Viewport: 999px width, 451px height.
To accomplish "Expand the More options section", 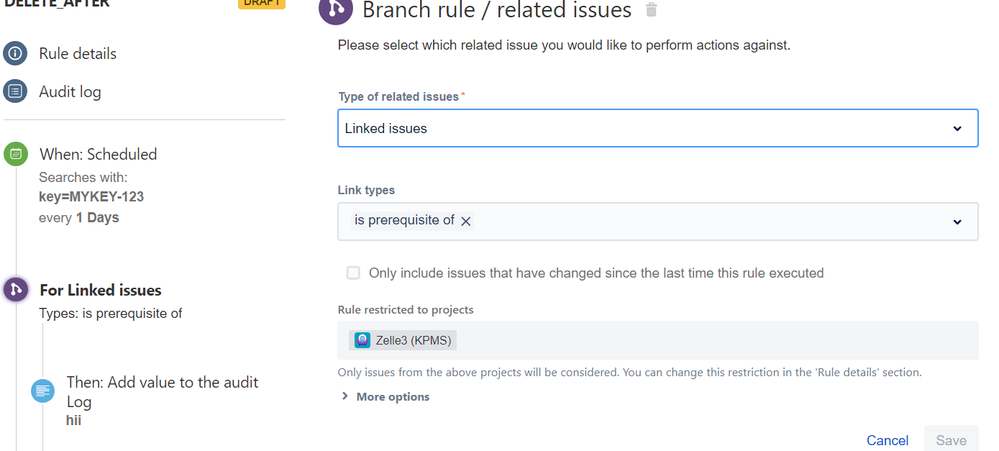I will pos(385,397).
